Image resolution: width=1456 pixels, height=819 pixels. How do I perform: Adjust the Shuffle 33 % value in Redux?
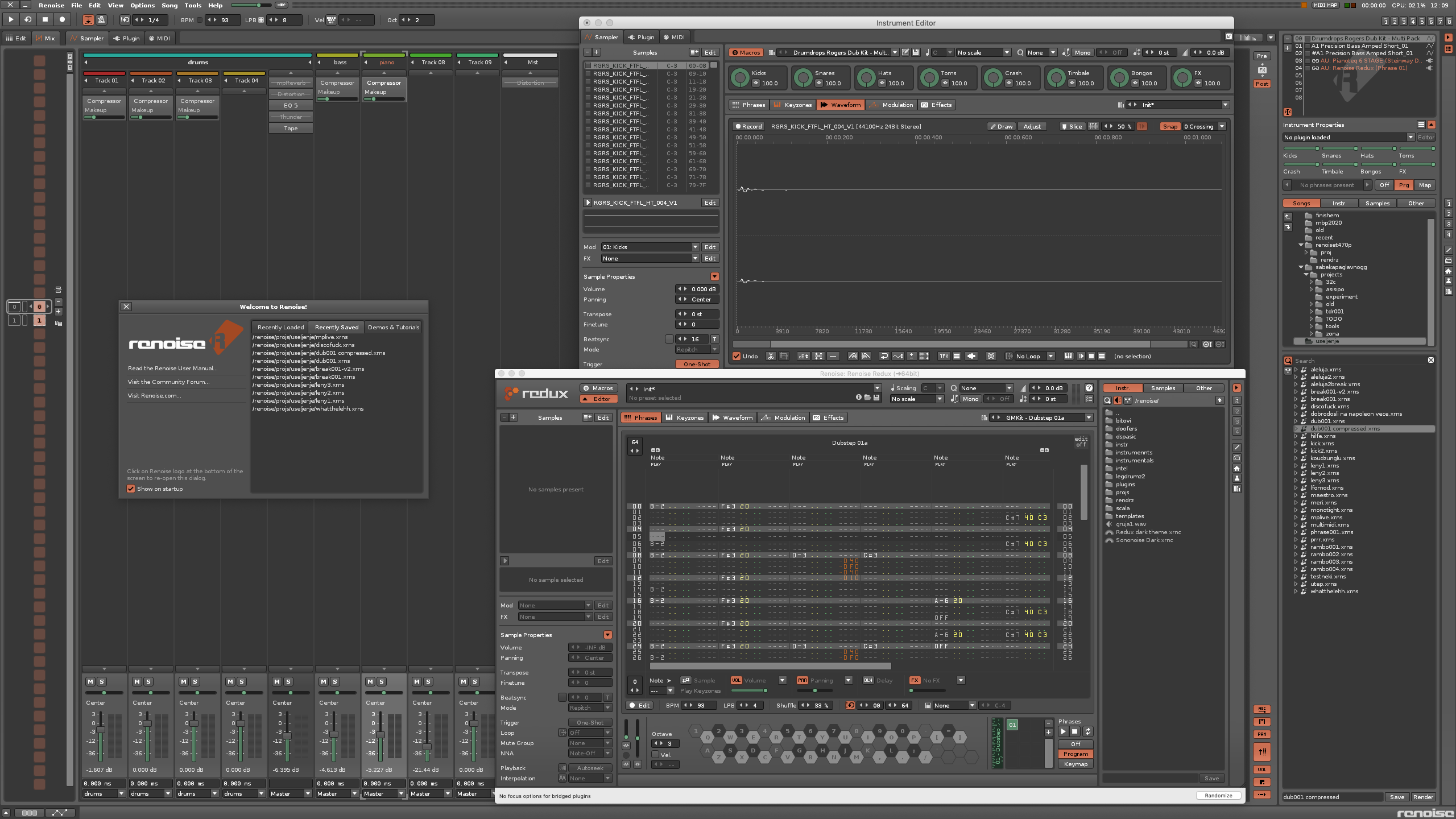pyautogui.click(x=816, y=705)
